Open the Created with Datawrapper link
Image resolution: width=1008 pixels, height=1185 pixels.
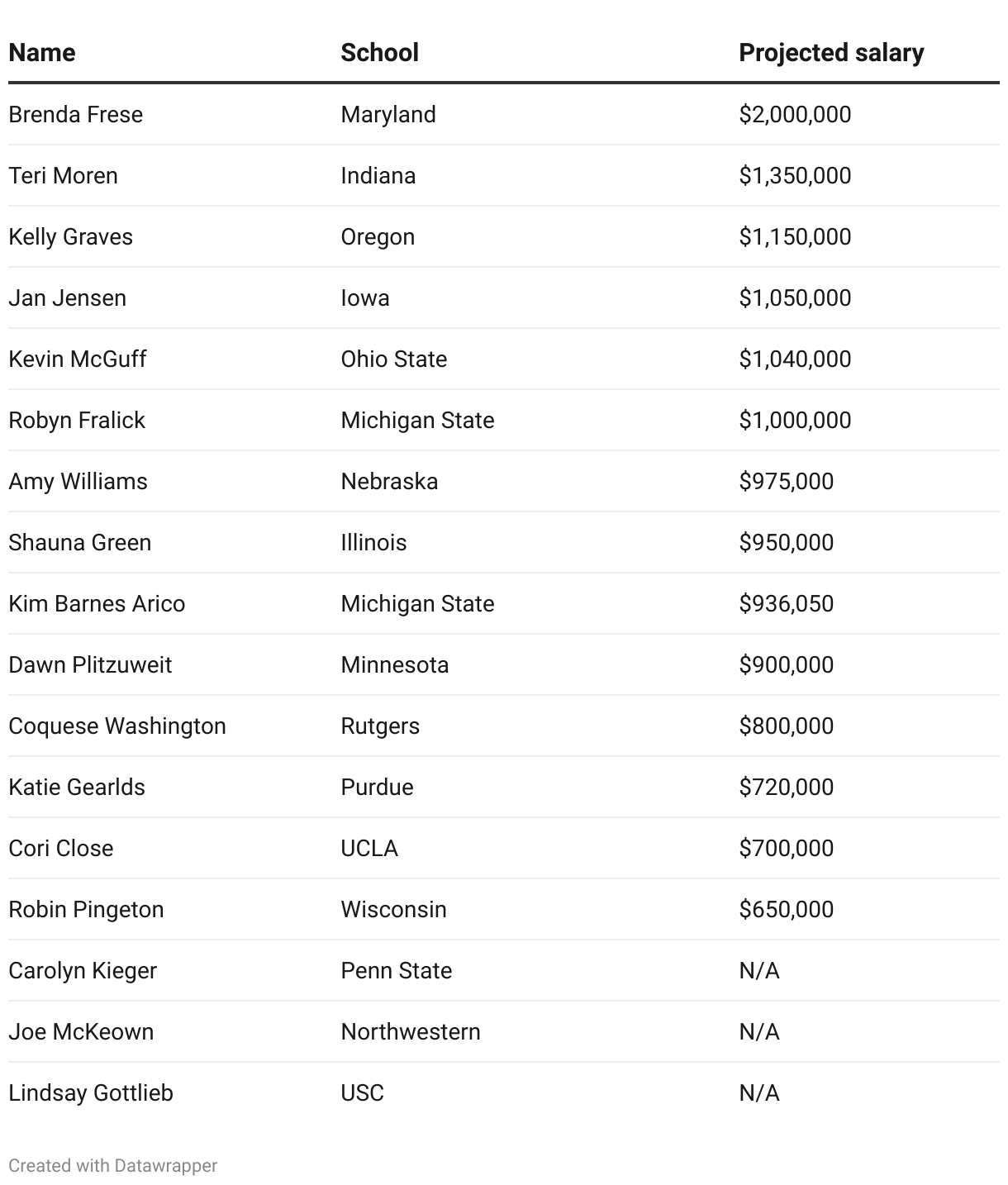[x=113, y=1165]
